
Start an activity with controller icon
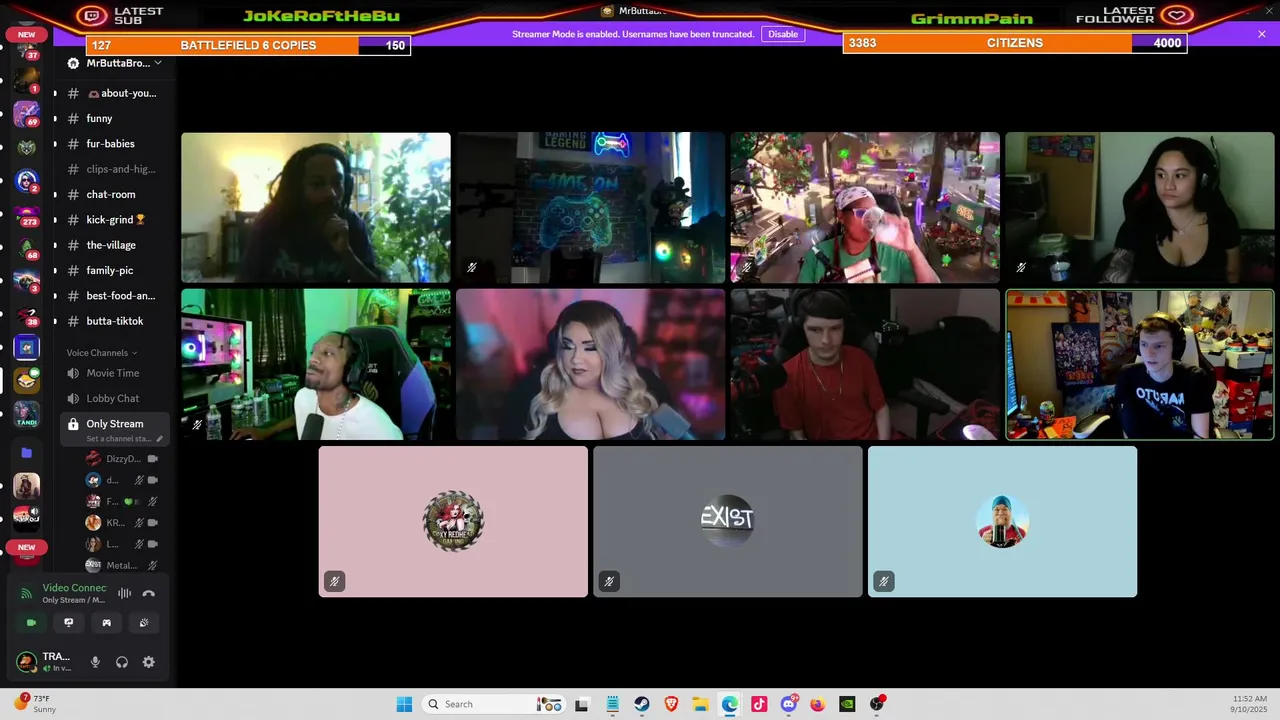[x=106, y=622]
